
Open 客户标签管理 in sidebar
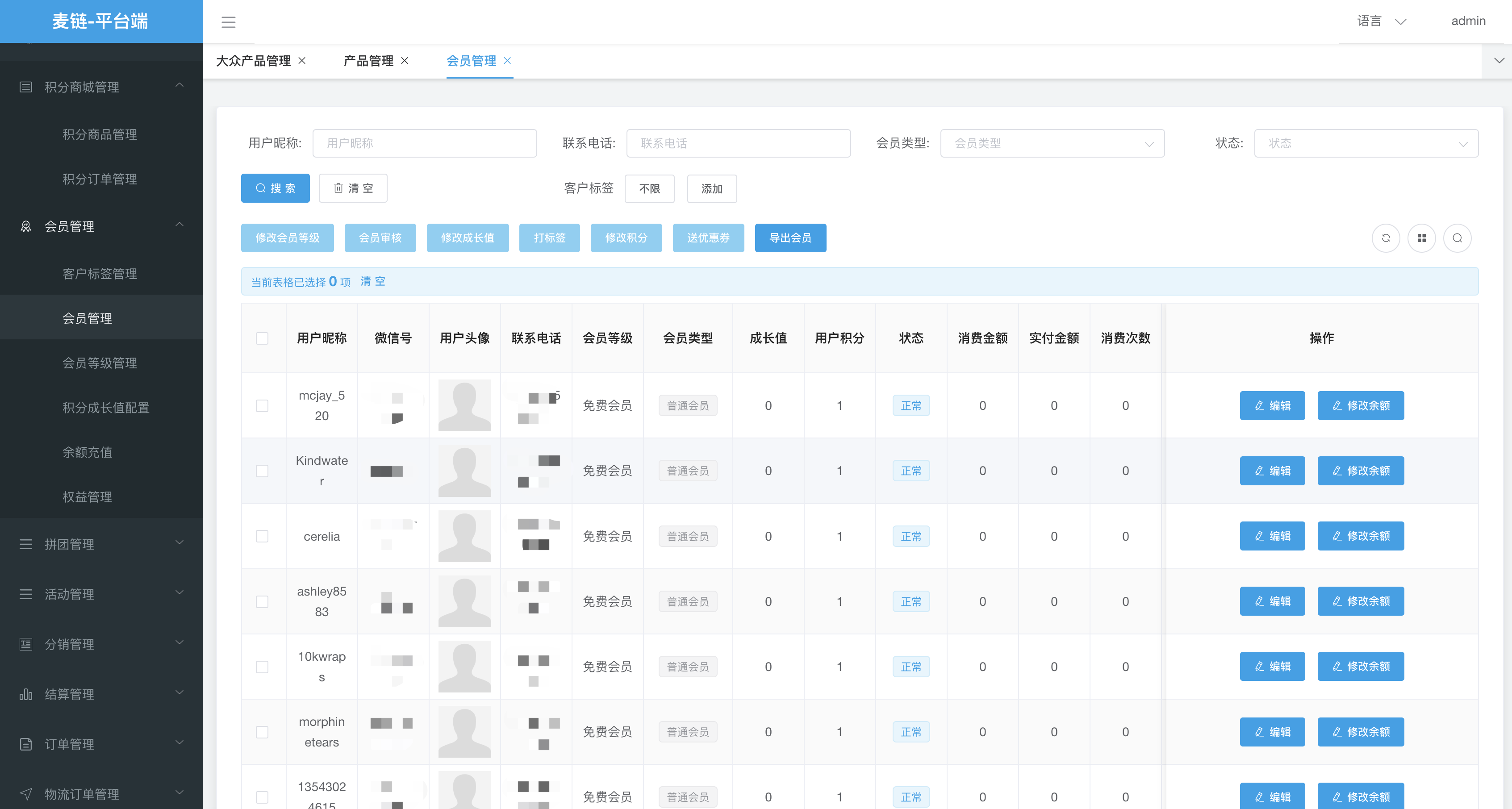(x=100, y=273)
